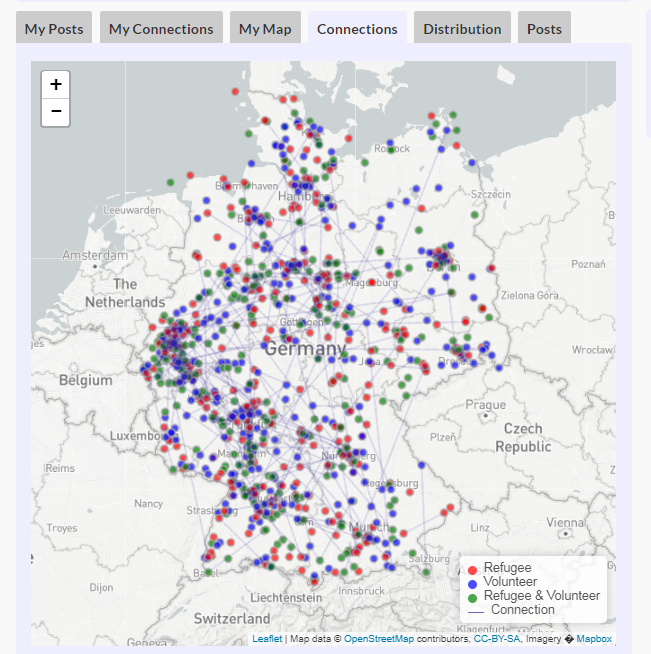Screen dimensions: 651x654
Task: Click the 'Belgium' country label
Action: [85, 380]
